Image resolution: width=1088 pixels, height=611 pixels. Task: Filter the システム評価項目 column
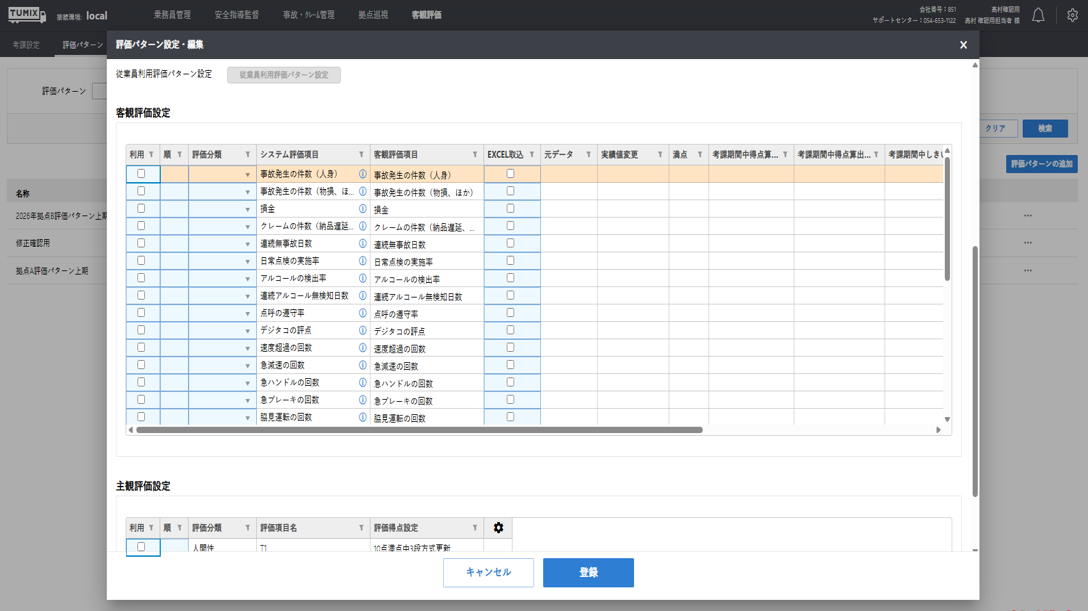pyautogui.click(x=361, y=155)
